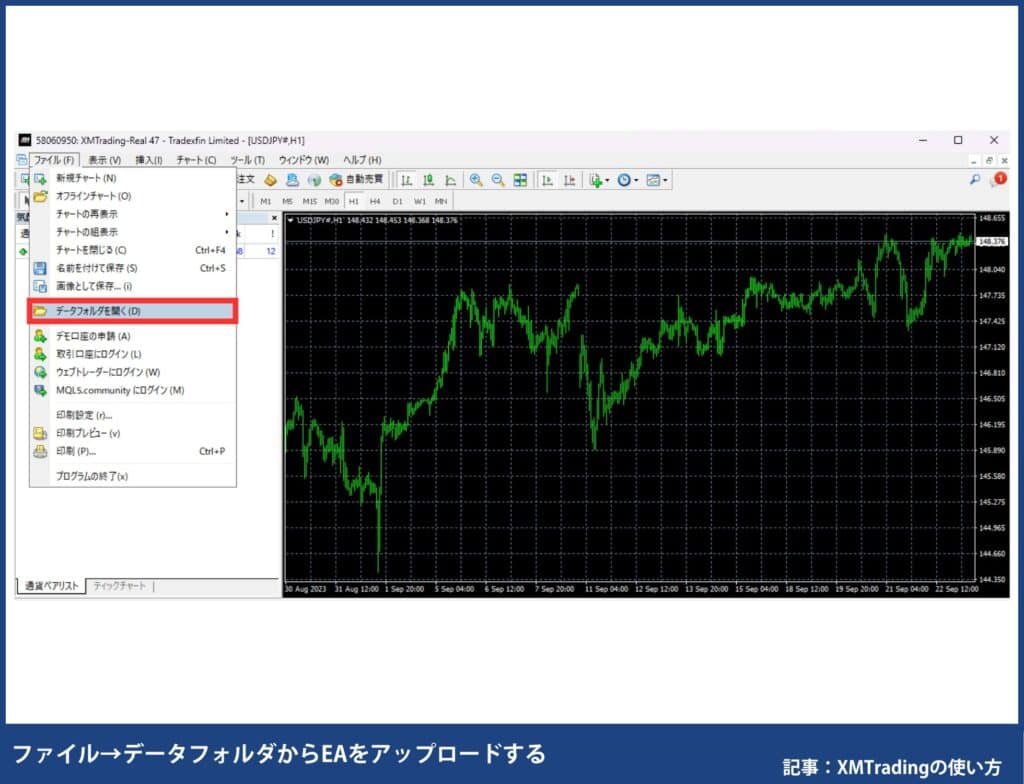The image size is (1024, 784).
Task: Open the 表示 (V) menu
Action: point(104,160)
